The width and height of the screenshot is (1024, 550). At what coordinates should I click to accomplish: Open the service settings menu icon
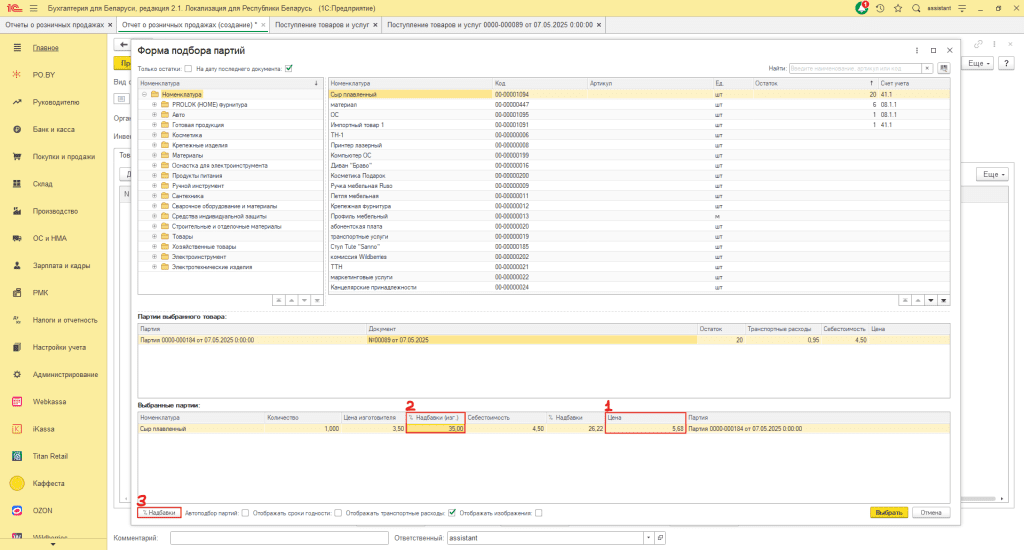pyautogui.click(x=962, y=8)
